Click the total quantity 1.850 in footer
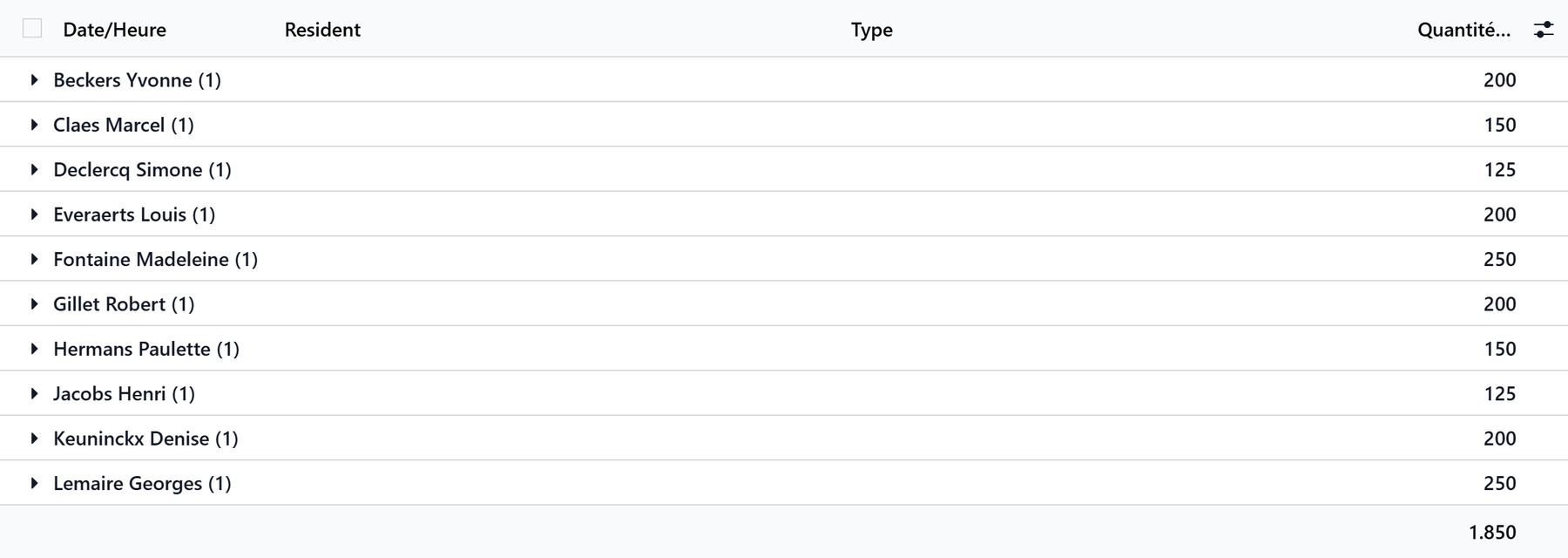Image resolution: width=1568 pixels, height=558 pixels. pos(1492,532)
